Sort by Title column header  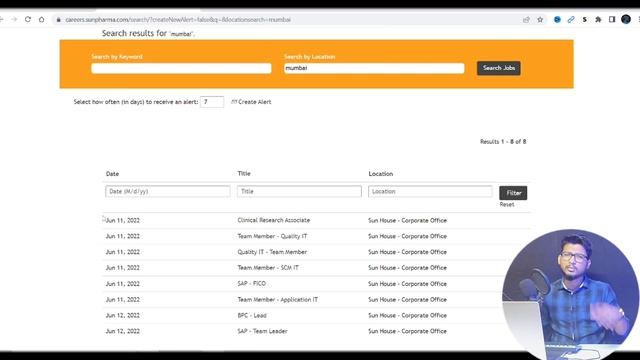(244, 173)
